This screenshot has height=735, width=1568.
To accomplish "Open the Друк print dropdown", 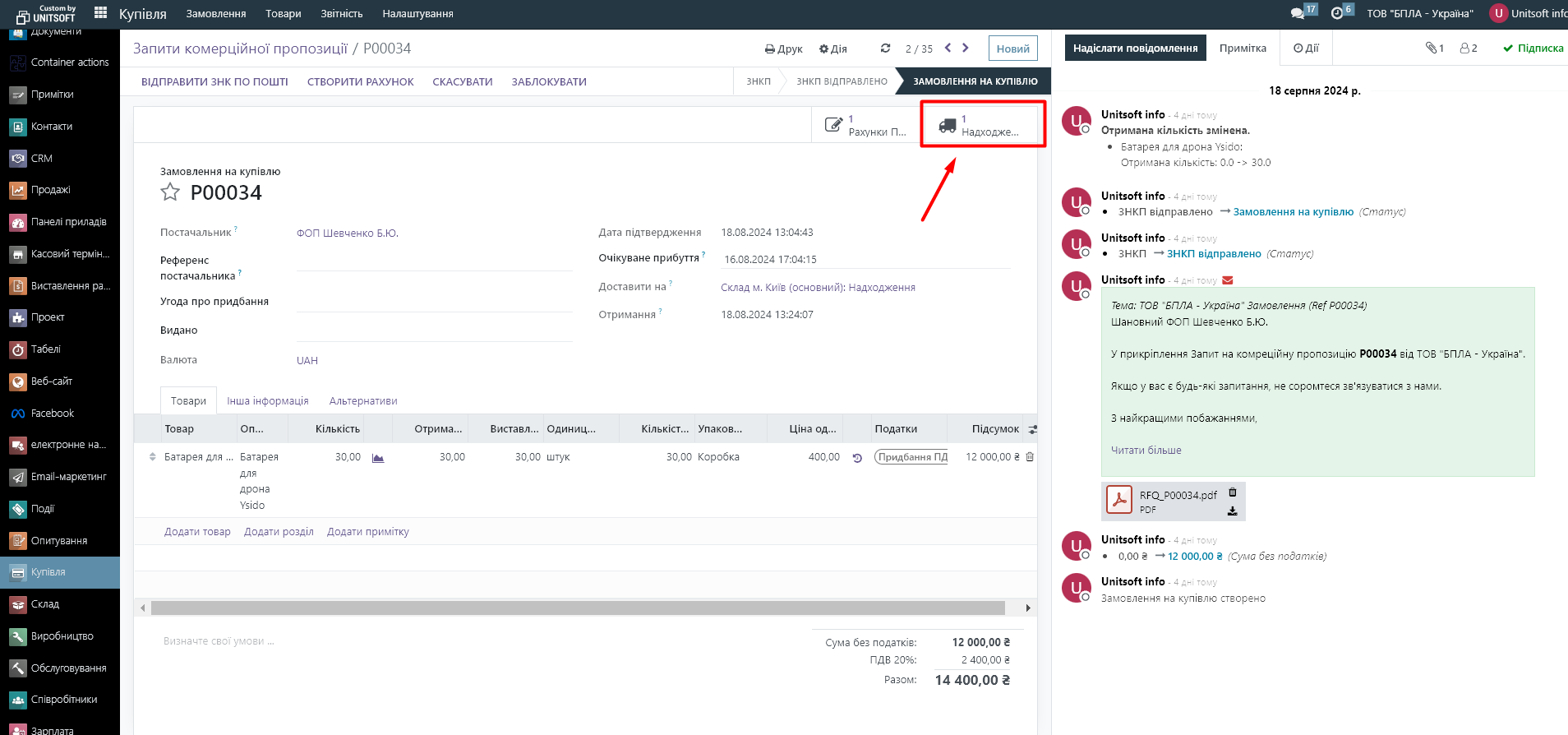I will click(x=783, y=49).
